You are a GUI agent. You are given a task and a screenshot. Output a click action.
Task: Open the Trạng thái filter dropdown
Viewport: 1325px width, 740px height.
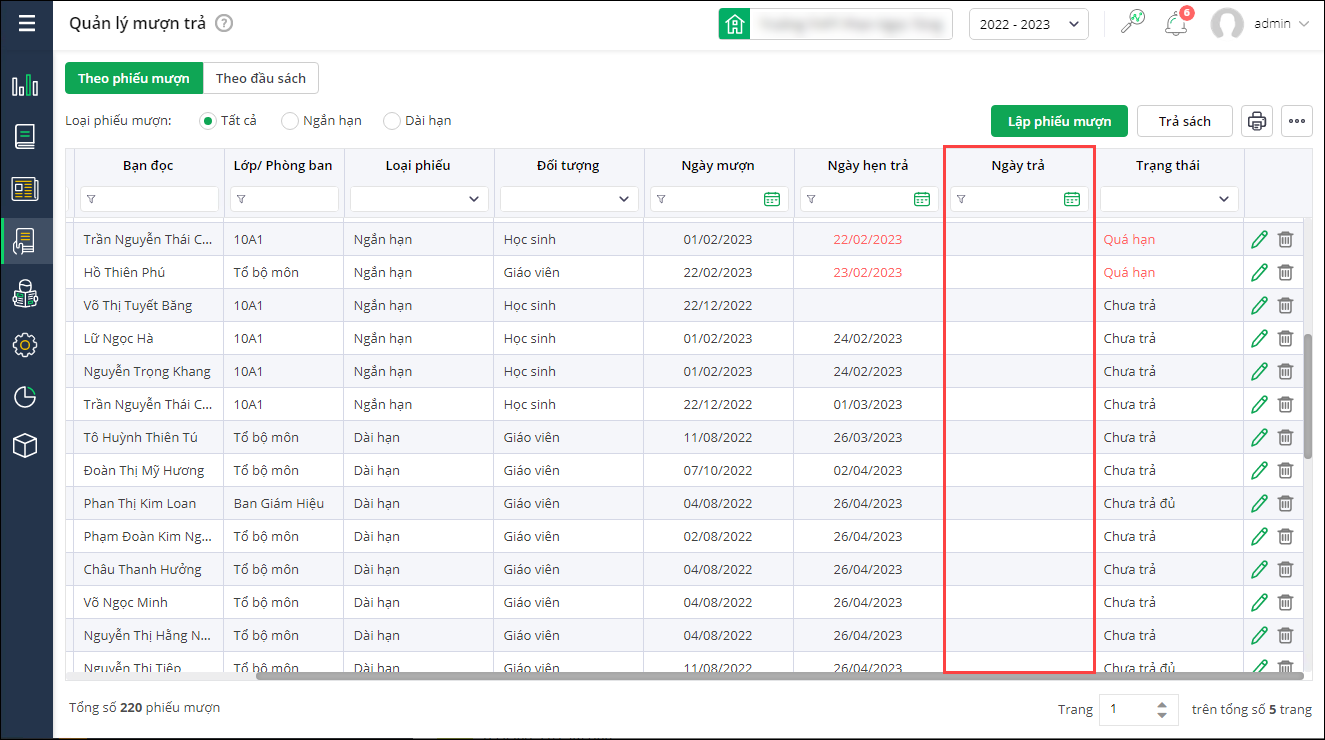point(1169,199)
